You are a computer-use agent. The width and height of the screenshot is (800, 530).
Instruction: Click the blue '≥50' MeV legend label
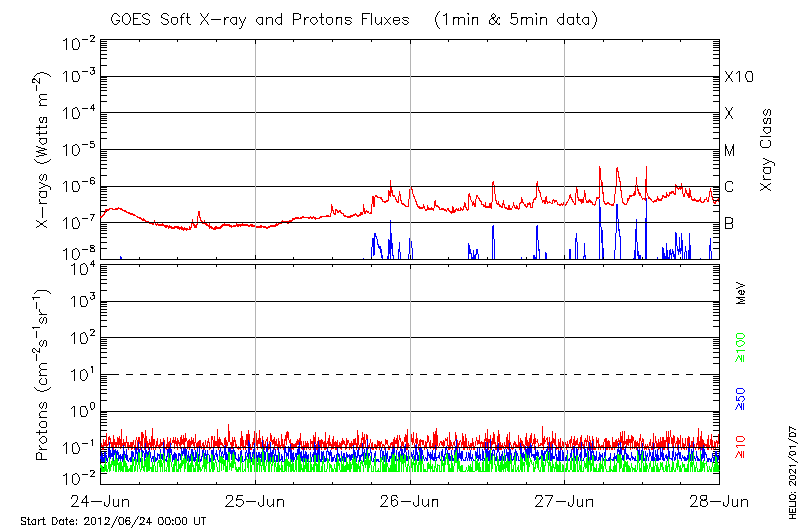pos(742,397)
